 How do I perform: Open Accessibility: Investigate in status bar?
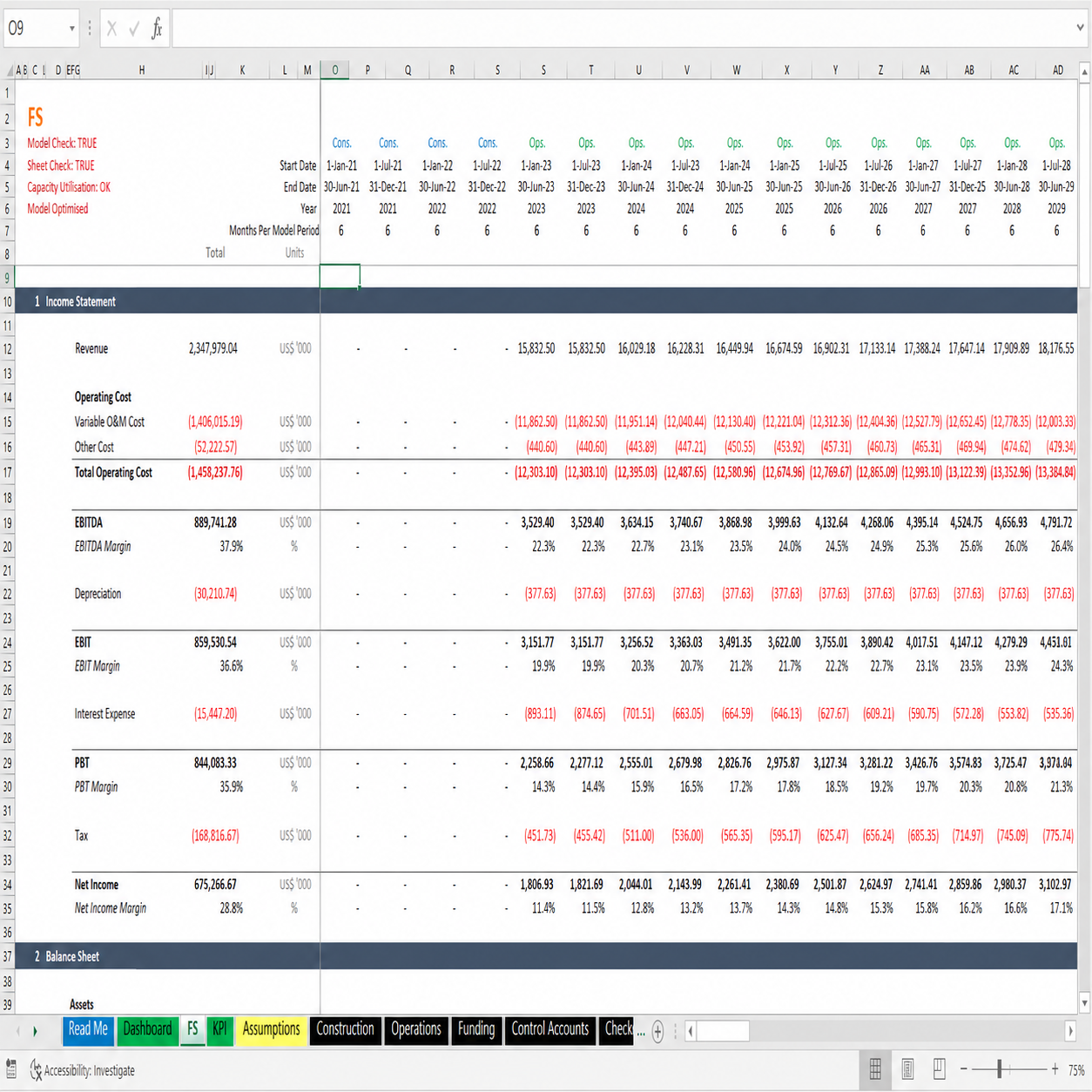(83, 1070)
